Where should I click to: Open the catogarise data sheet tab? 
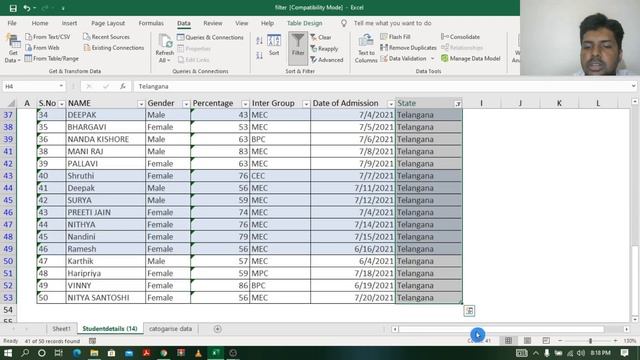point(171,329)
